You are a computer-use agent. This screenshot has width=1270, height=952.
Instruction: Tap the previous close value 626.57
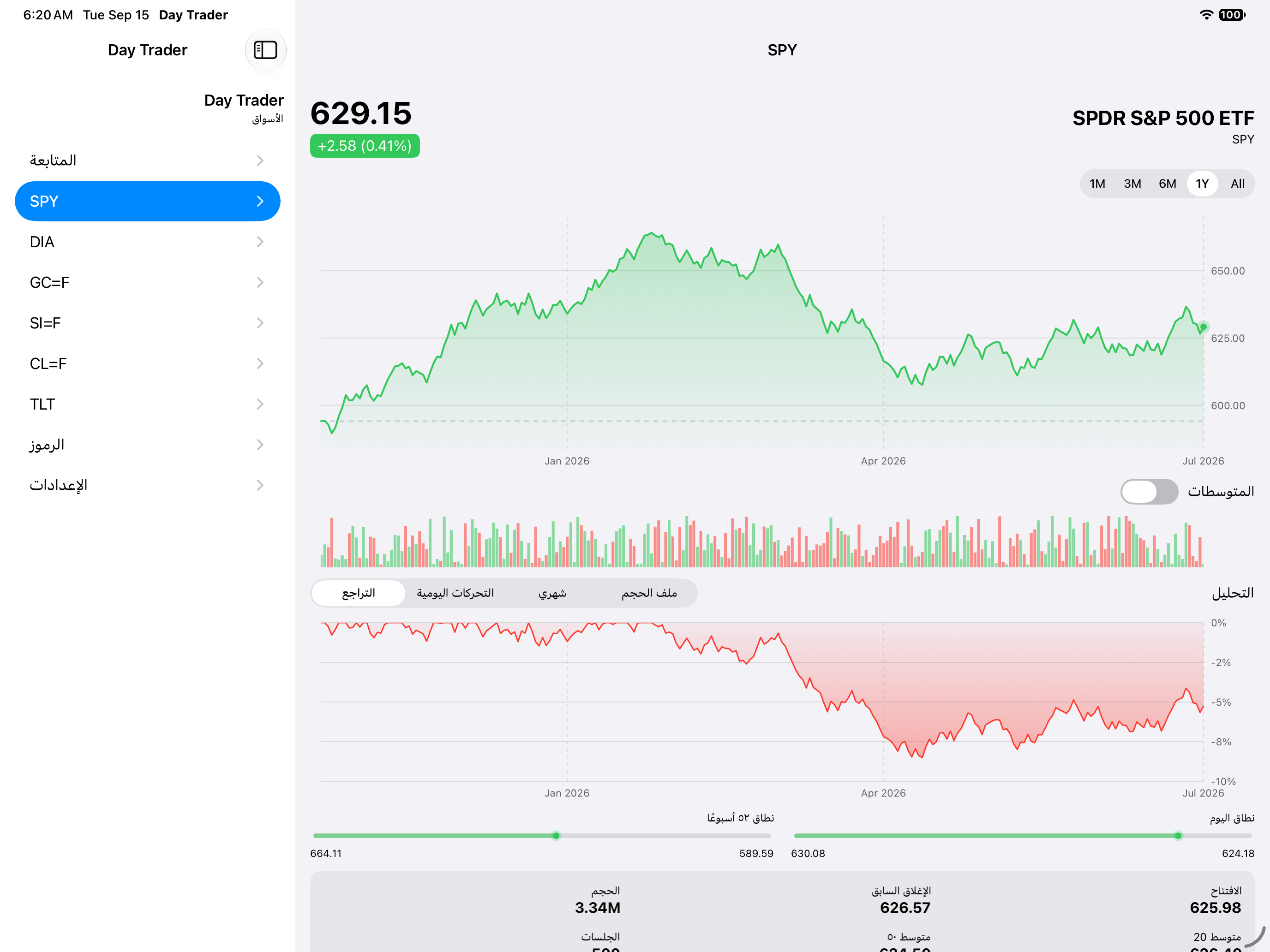pos(905,908)
